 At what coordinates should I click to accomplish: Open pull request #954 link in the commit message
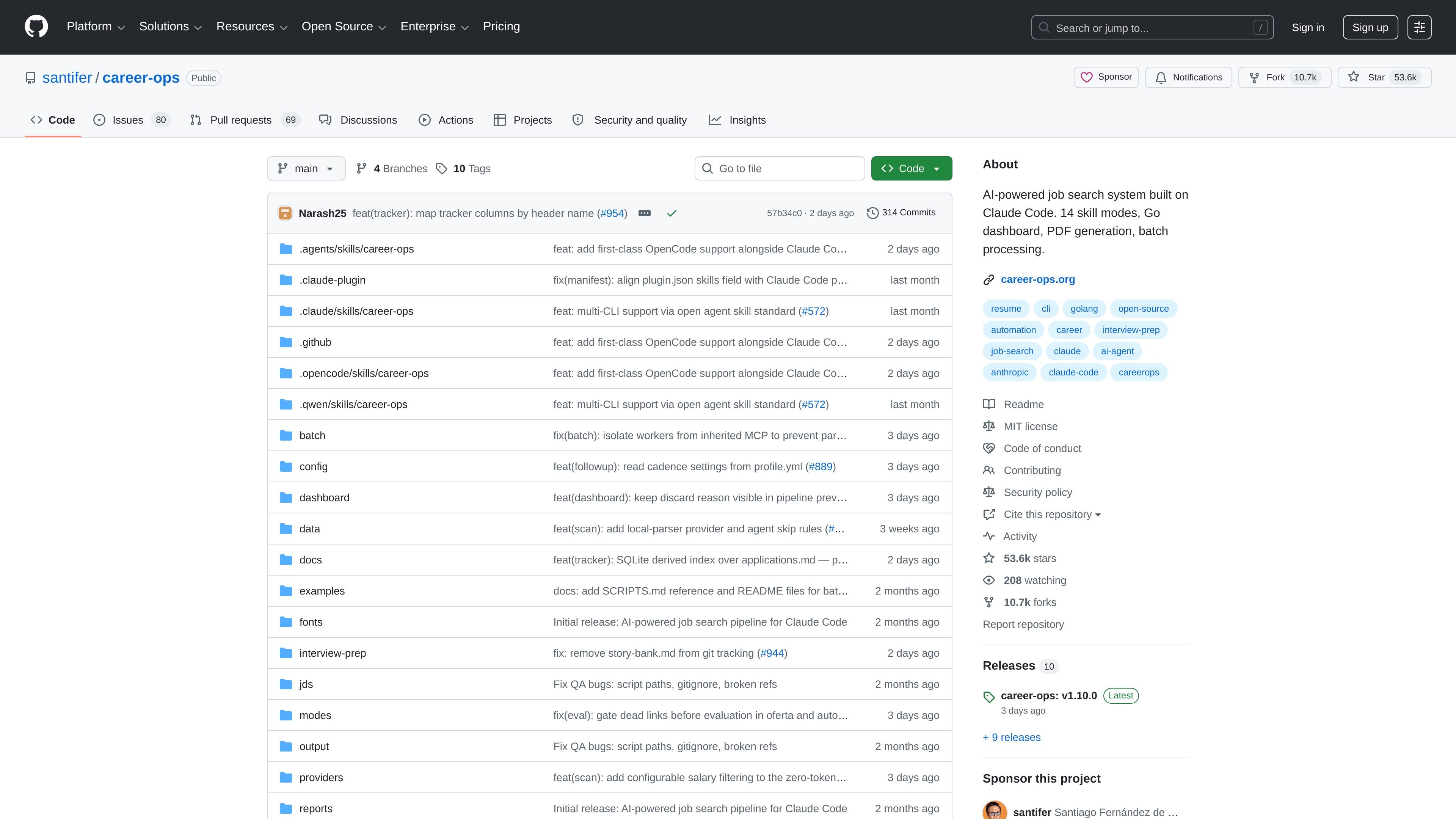pos(612,213)
